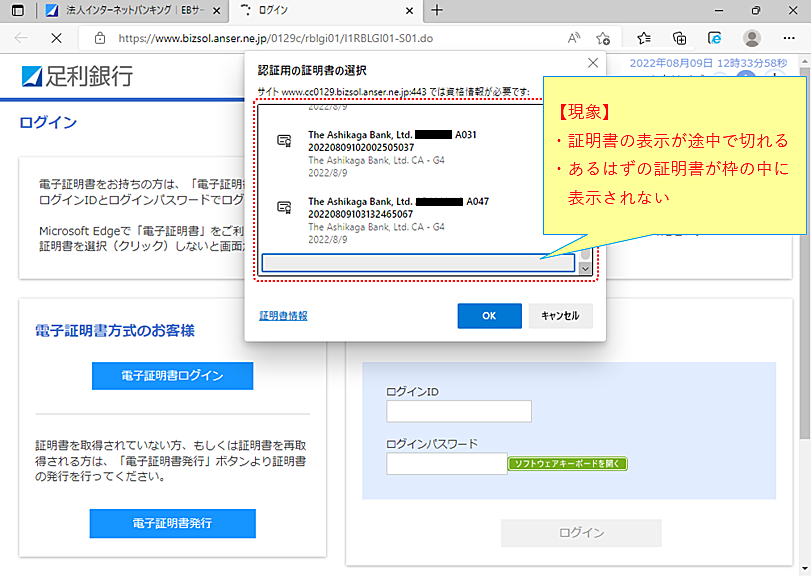Viewport: 811px width, 576px height.
Task: Open the Favorites list icon
Action: (x=644, y=38)
